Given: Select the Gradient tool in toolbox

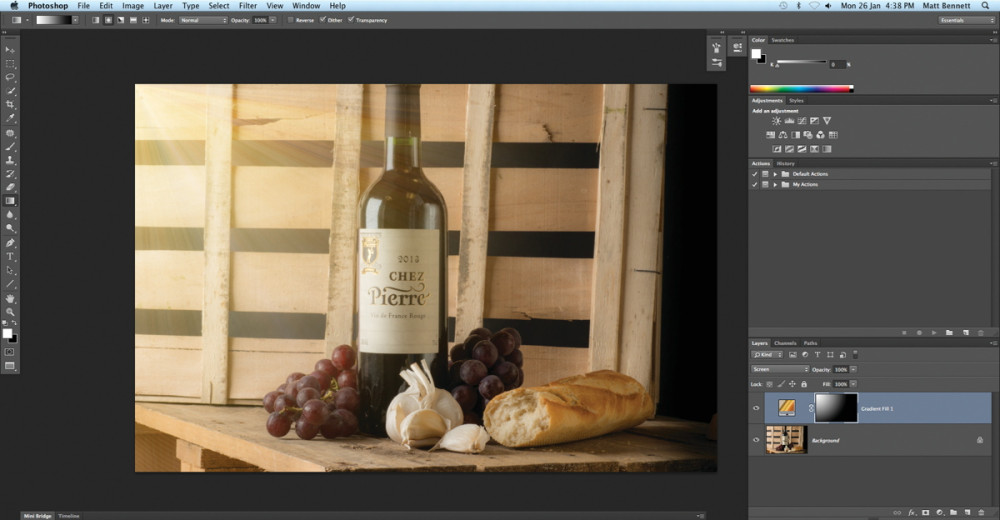Looking at the screenshot, I should [10, 201].
